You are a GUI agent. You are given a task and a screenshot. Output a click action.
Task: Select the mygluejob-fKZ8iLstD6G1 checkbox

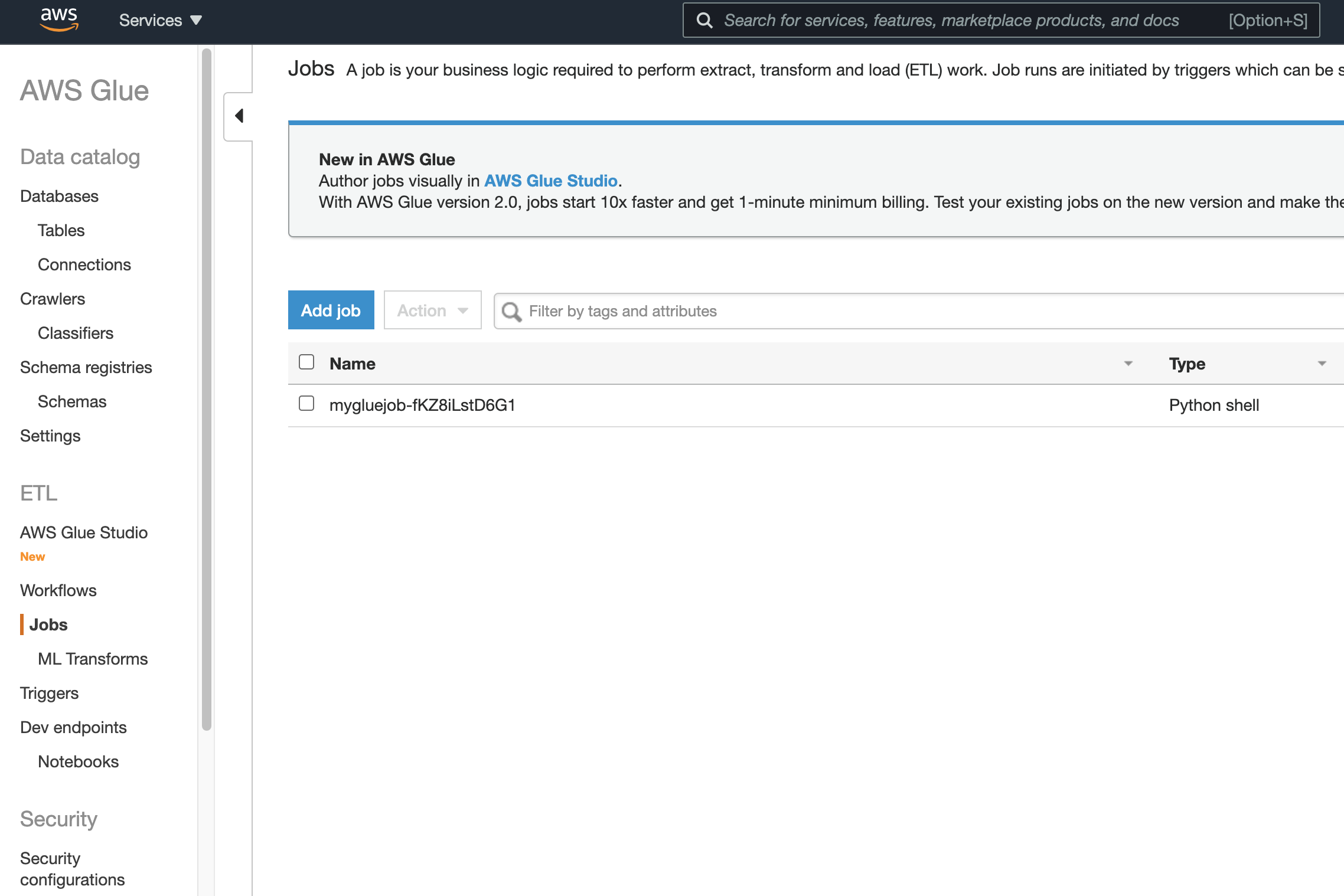(306, 404)
